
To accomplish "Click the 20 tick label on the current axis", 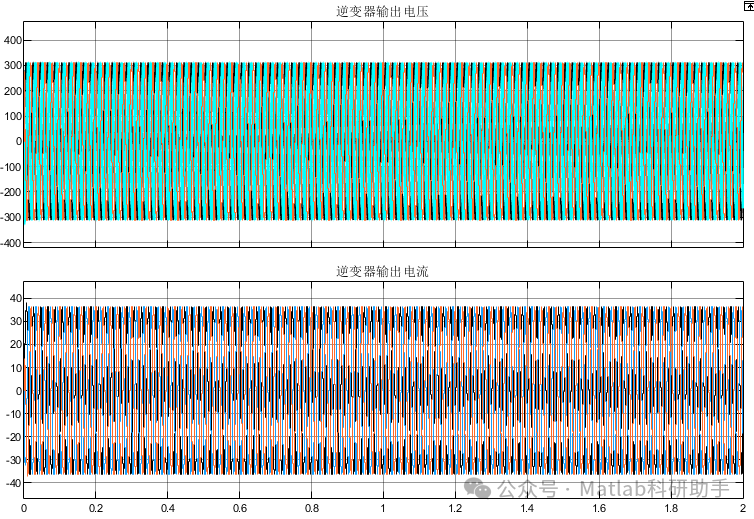I will (x=16, y=344).
